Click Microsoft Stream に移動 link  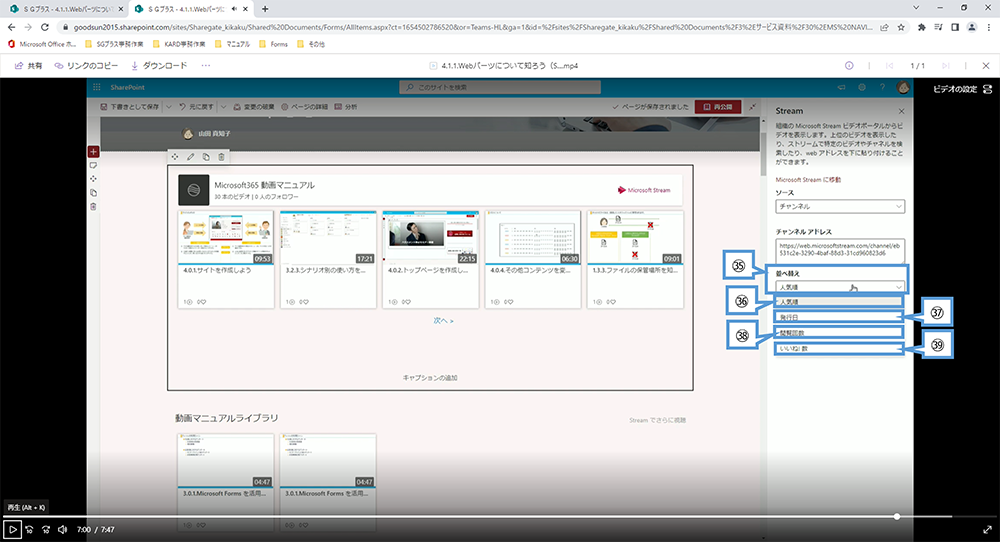pos(808,180)
